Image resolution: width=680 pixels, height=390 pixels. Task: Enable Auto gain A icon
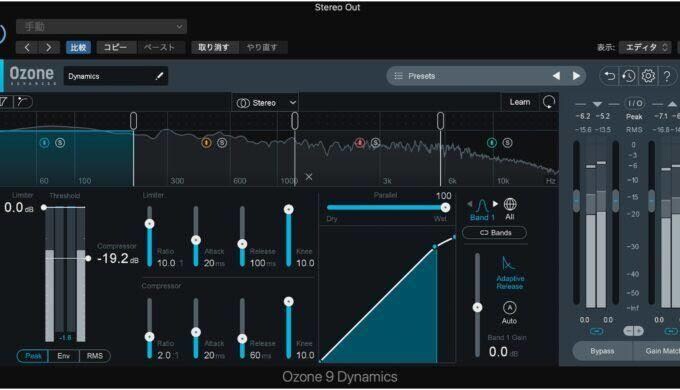[509, 308]
